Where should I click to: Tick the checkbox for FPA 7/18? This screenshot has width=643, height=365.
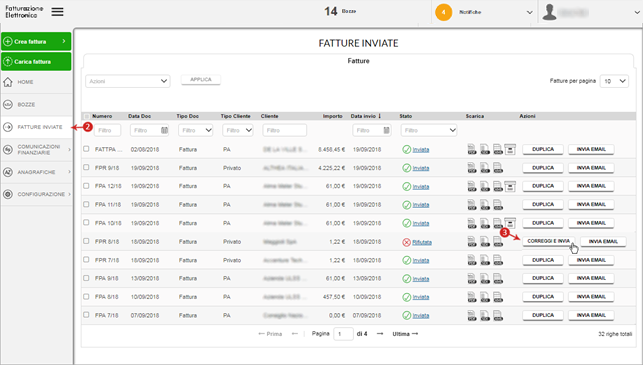pyautogui.click(x=86, y=315)
